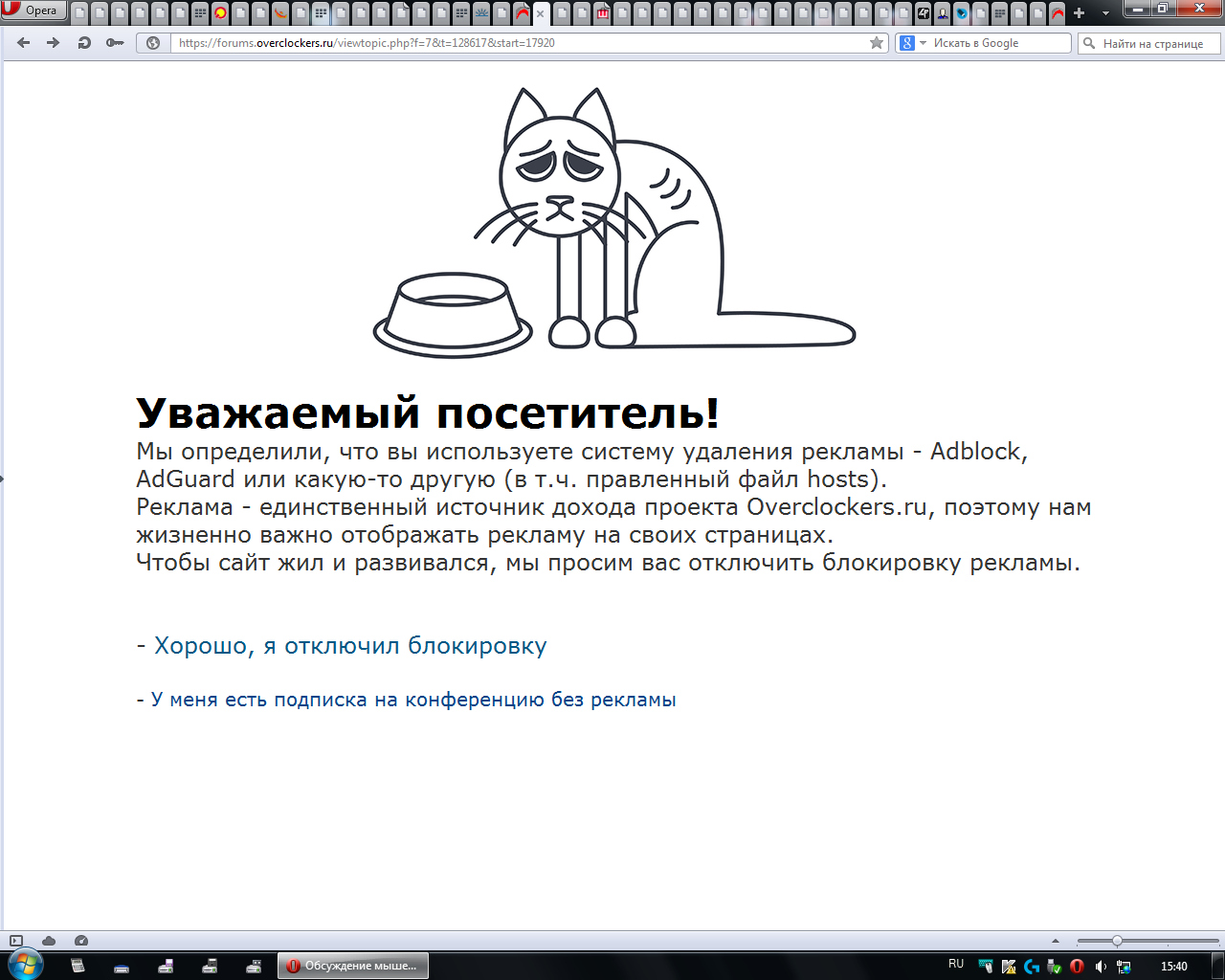Click 'Хорошо, я отключил блокировку' link
This screenshot has height=980, width=1225.
350,646
